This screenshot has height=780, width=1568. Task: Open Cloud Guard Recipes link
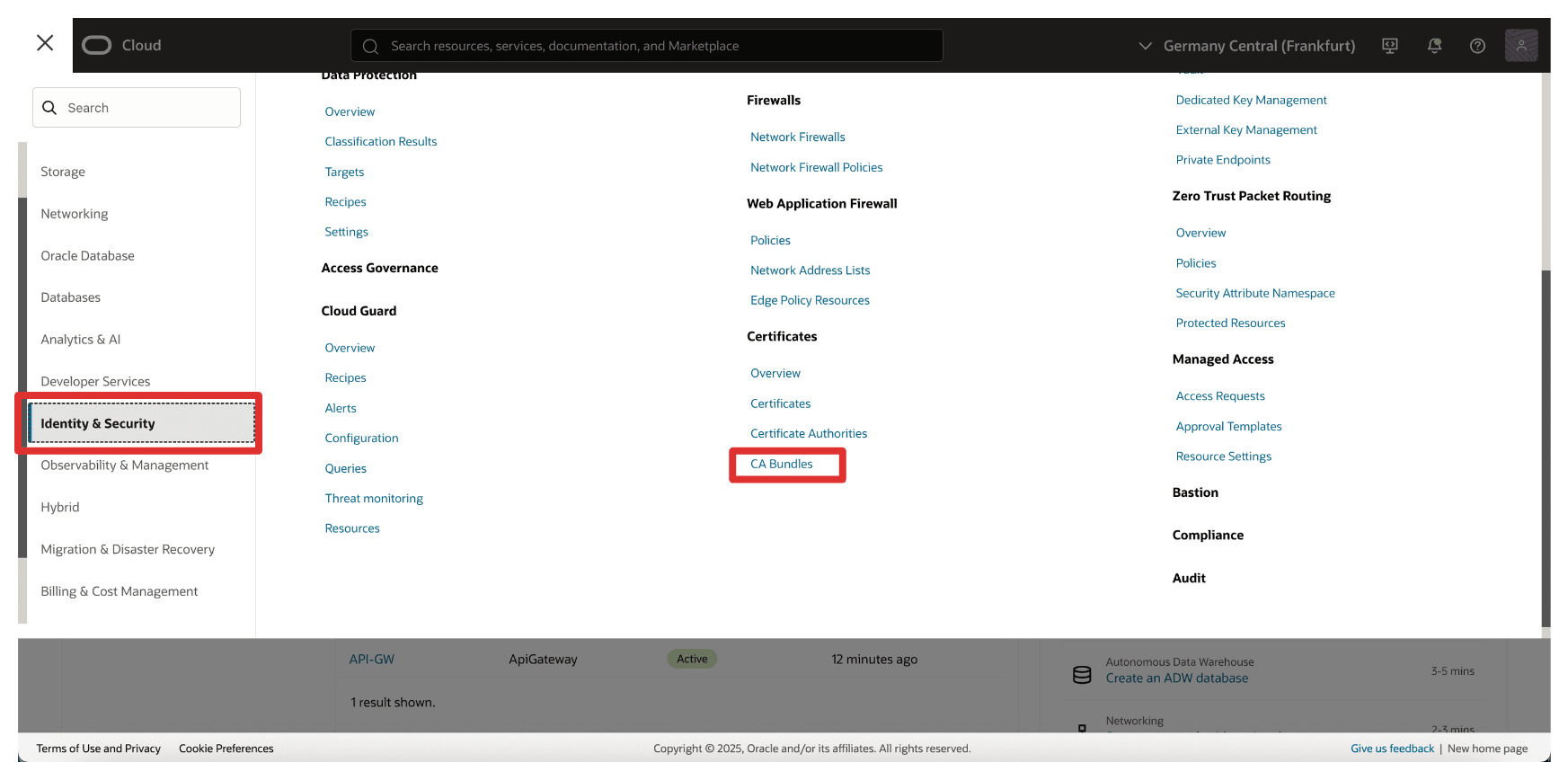(x=346, y=378)
